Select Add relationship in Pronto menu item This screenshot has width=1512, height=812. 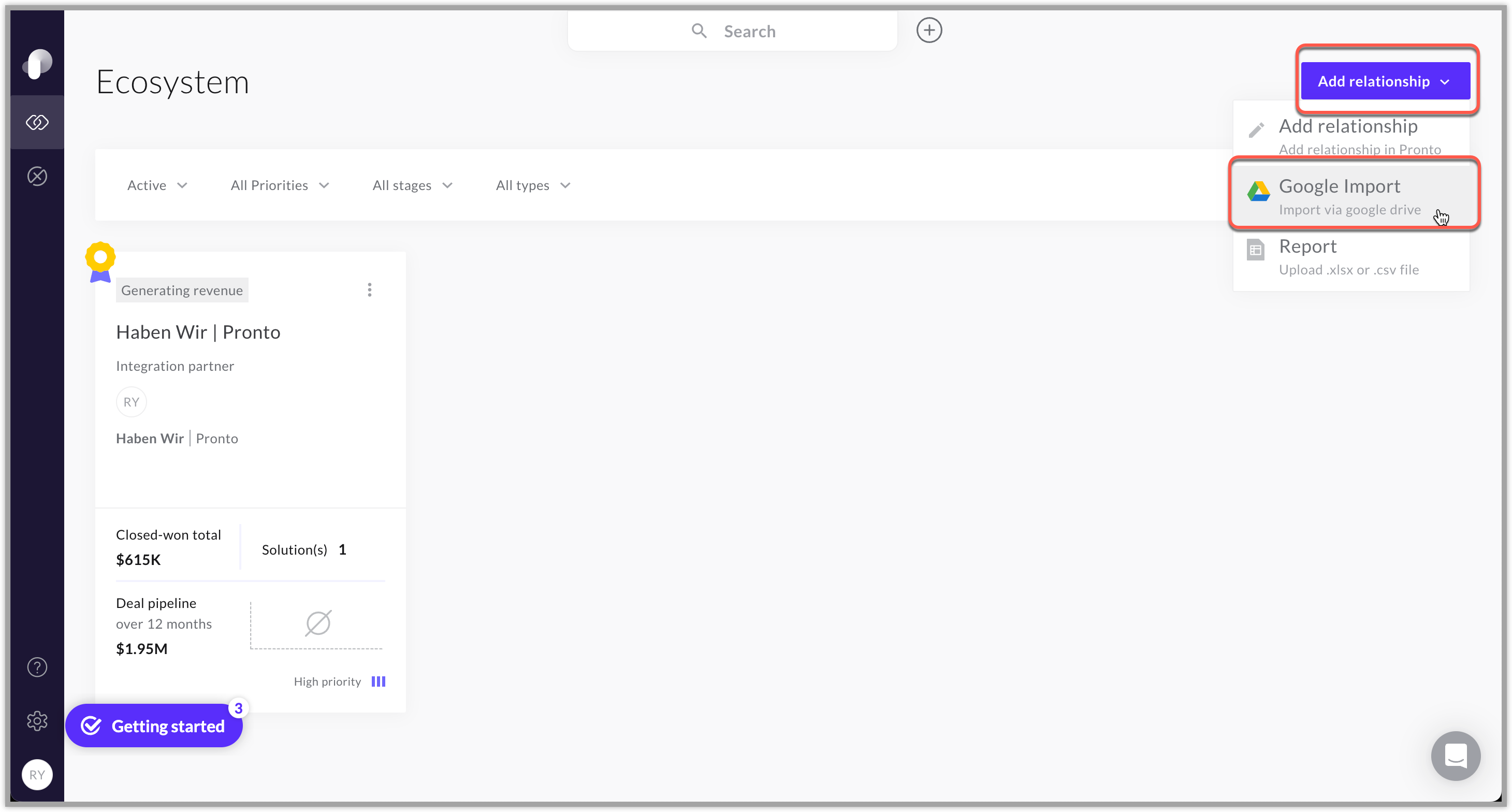tap(1351, 136)
